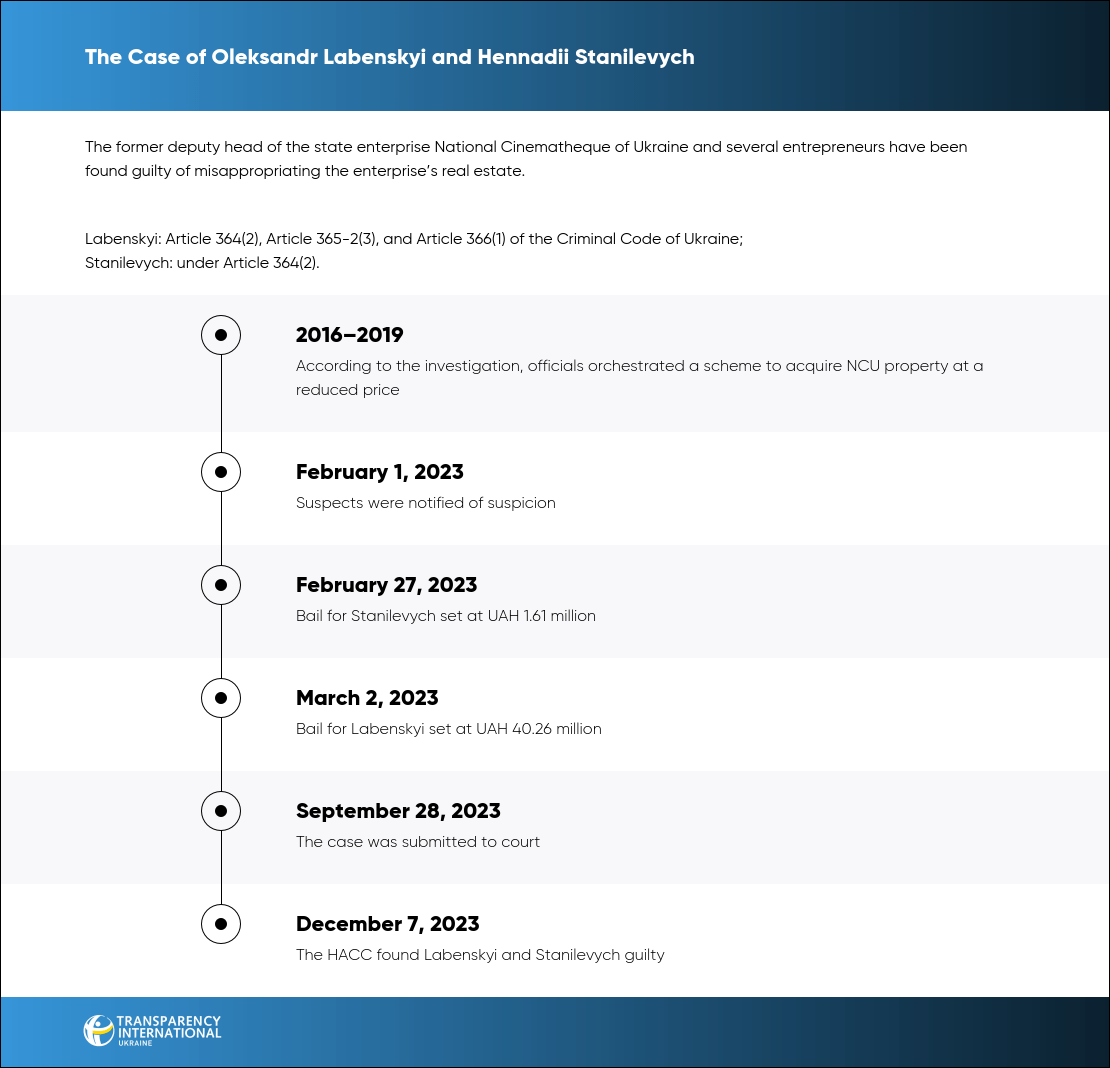Click the December 7, 2023 heading
The height and width of the screenshot is (1068, 1110).
[x=387, y=924]
